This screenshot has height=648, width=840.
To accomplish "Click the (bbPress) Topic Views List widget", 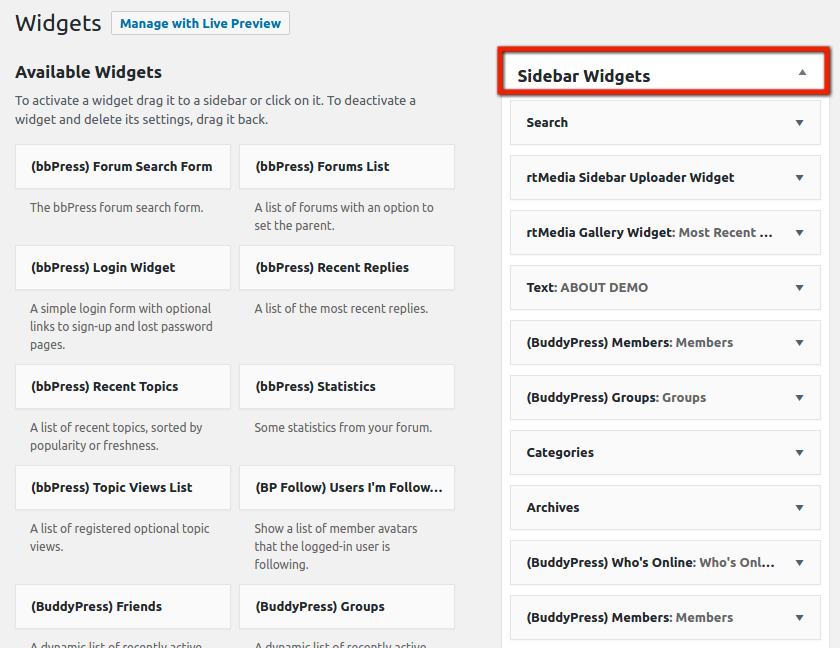I will tap(122, 487).
